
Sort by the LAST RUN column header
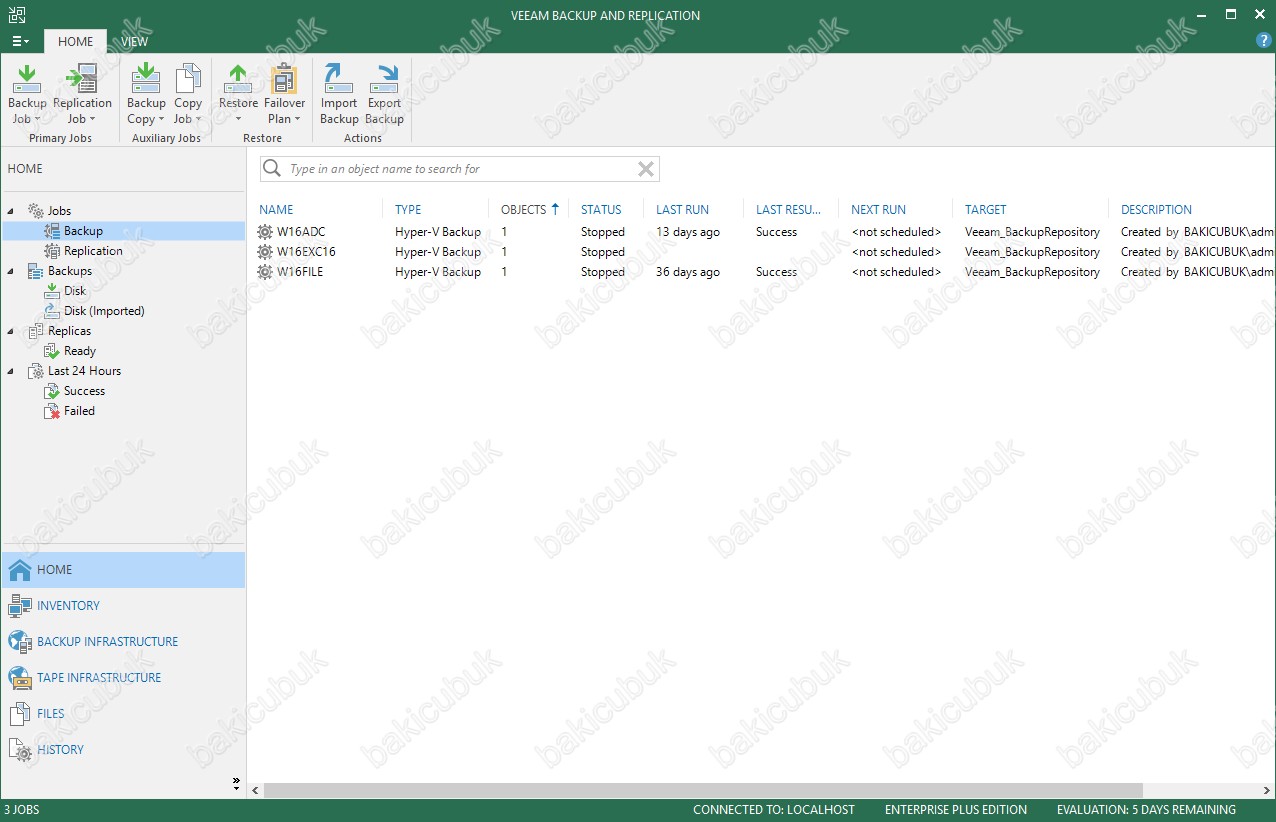682,209
